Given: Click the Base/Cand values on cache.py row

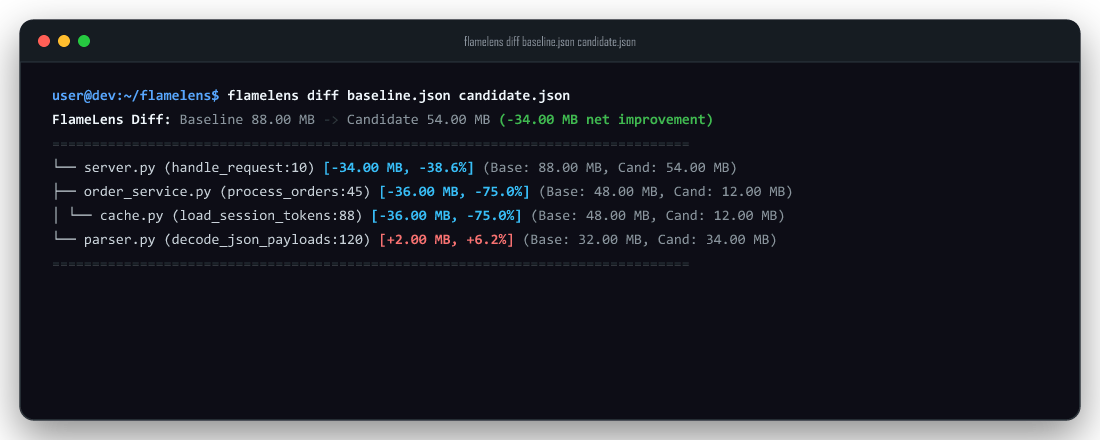Looking at the screenshot, I should tap(657, 215).
